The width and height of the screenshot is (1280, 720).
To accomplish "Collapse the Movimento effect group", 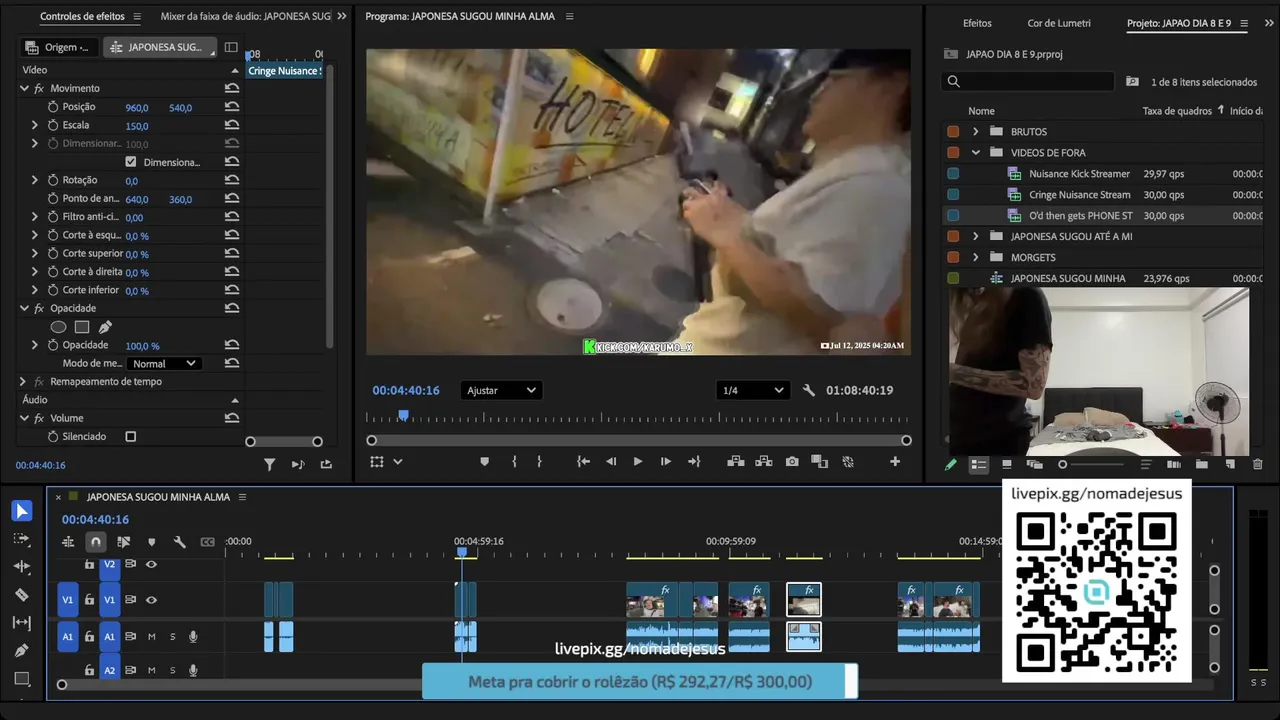I will [24, 88].
